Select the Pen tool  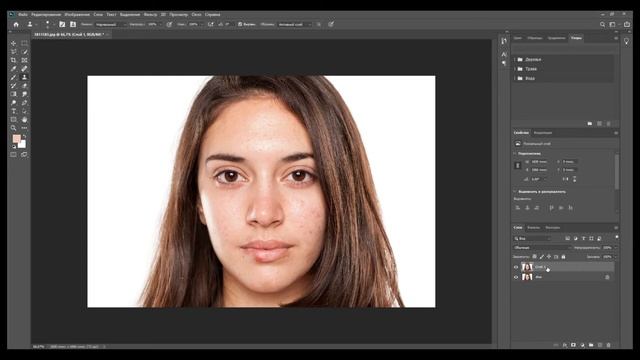(24, 103)
